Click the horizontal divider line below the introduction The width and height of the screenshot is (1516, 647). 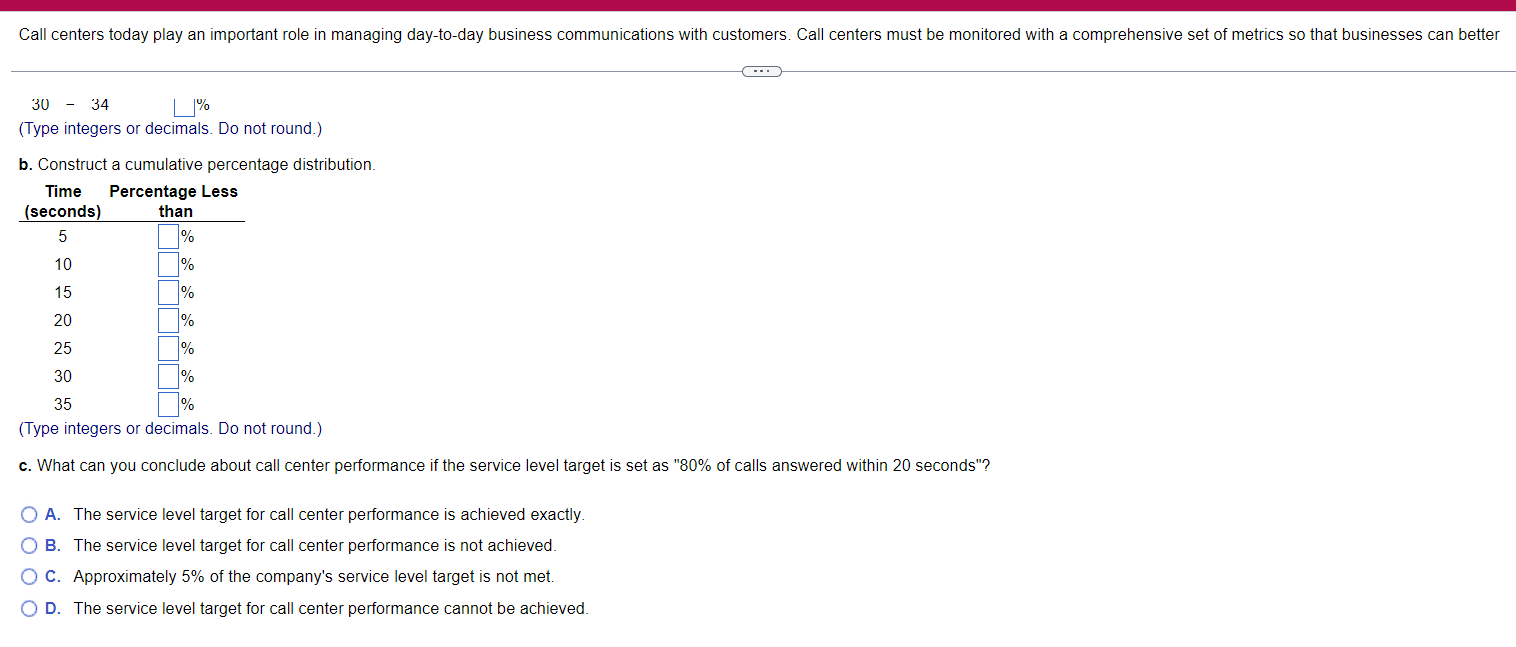coord(400,70)
